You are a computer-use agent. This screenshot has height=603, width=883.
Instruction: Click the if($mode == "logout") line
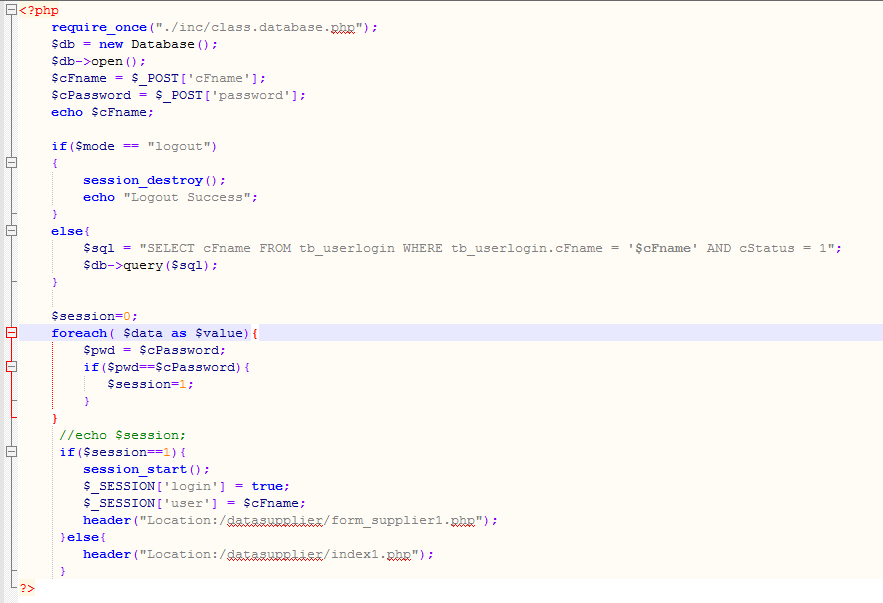point(134,146)
